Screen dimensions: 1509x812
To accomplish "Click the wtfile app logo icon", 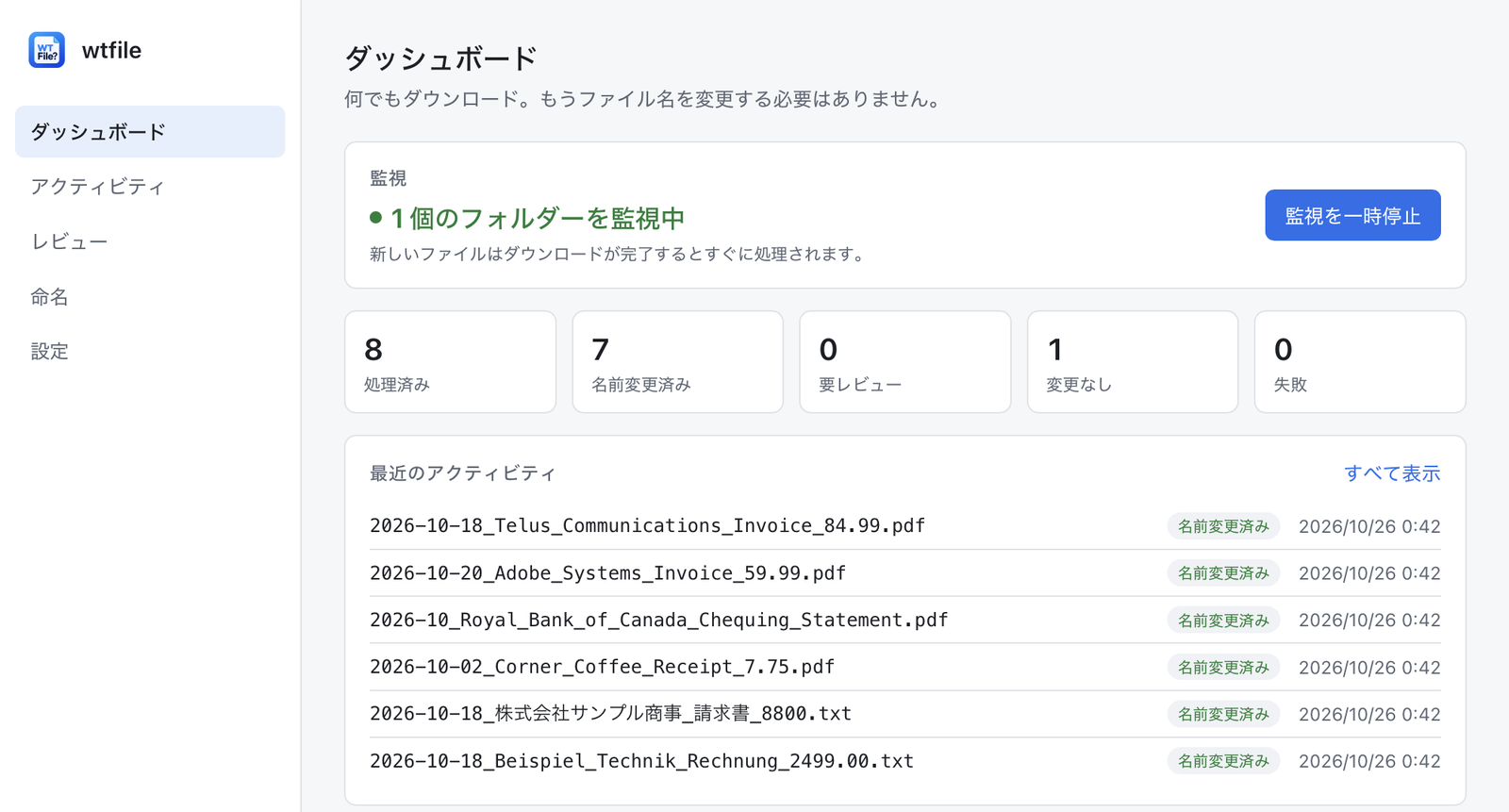I will [46, 50].
